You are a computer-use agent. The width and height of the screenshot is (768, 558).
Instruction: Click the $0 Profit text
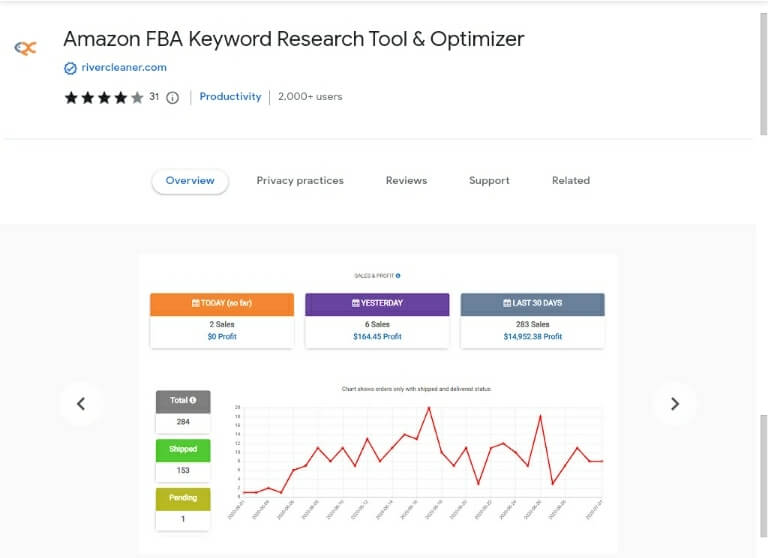tap(222, 337)
